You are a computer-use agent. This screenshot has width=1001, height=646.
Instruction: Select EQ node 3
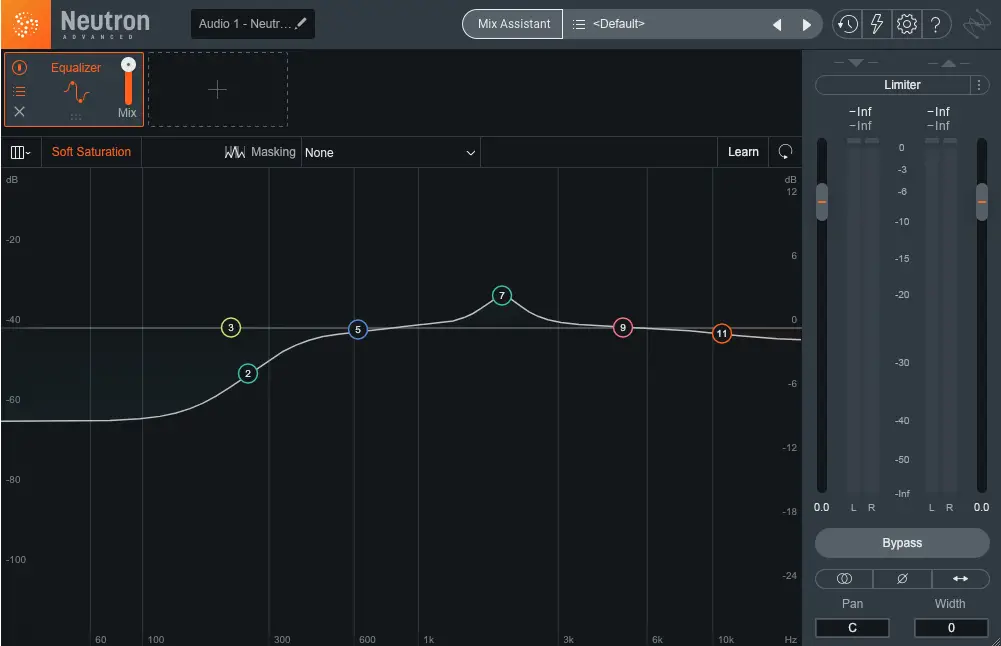(230, 327)
